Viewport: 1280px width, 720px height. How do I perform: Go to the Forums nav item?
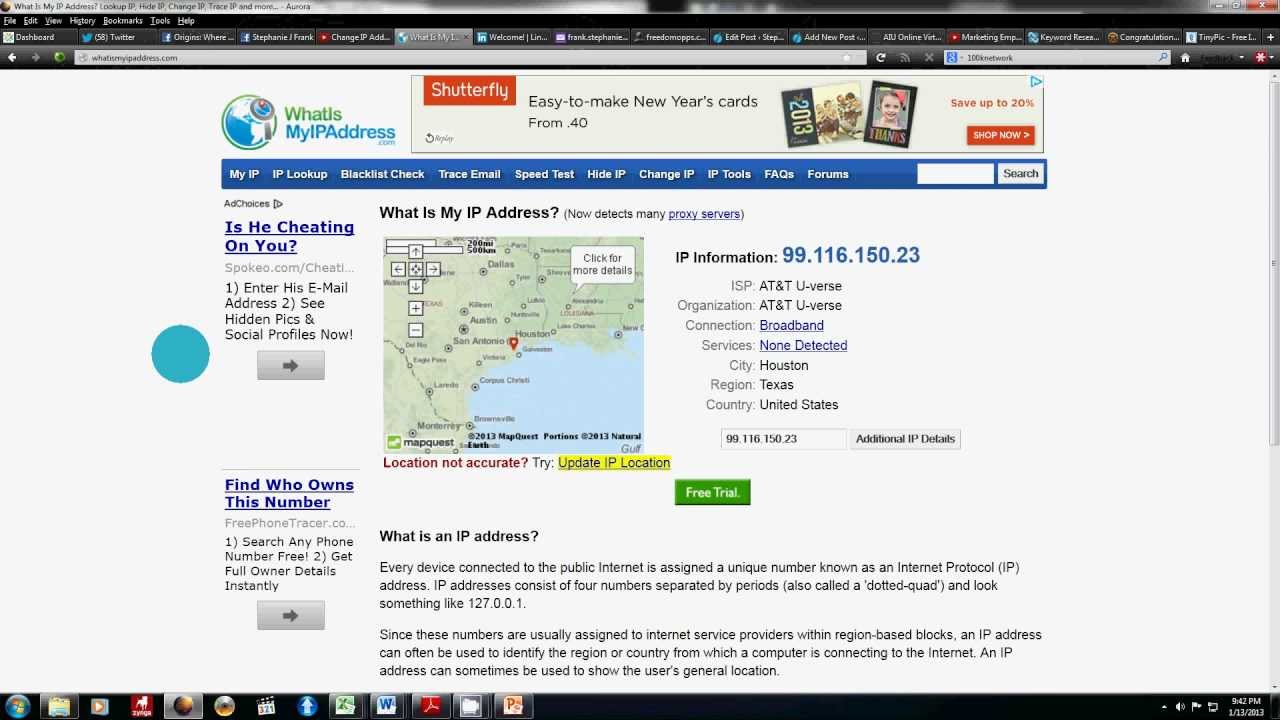pyautogui.click(x=828, y=174)
